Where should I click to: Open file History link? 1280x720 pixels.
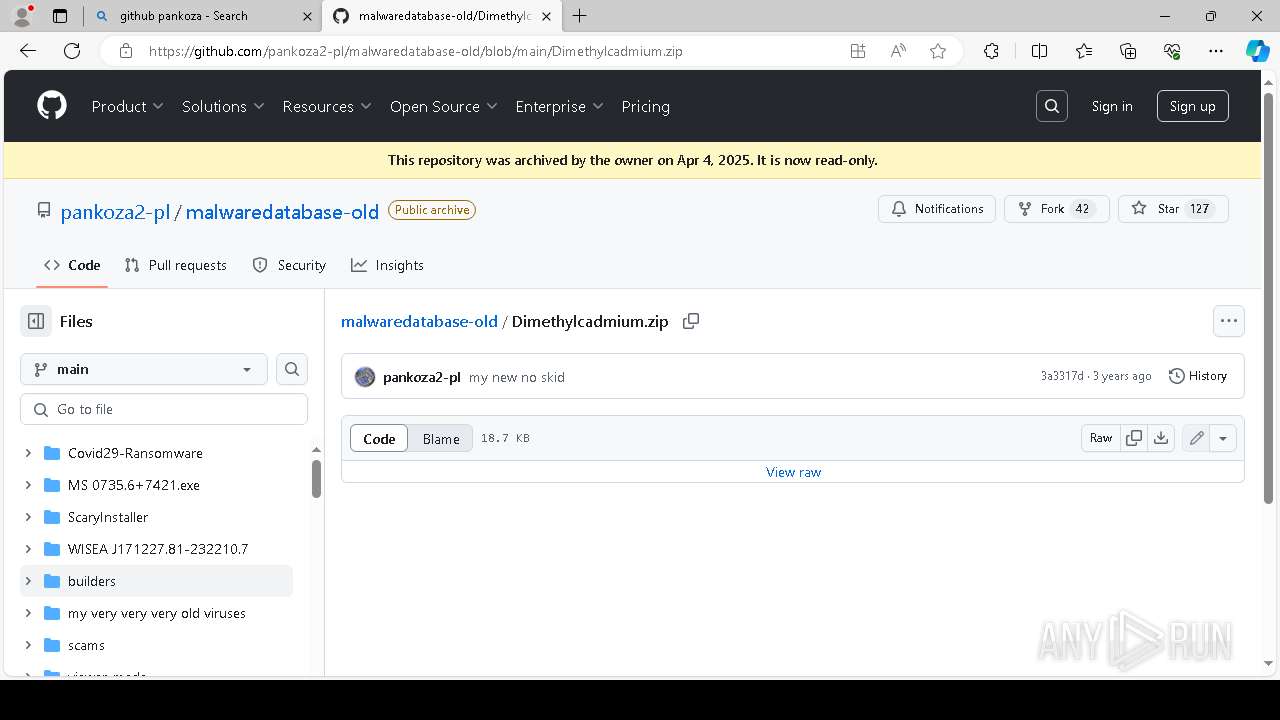coord(1198,376)
